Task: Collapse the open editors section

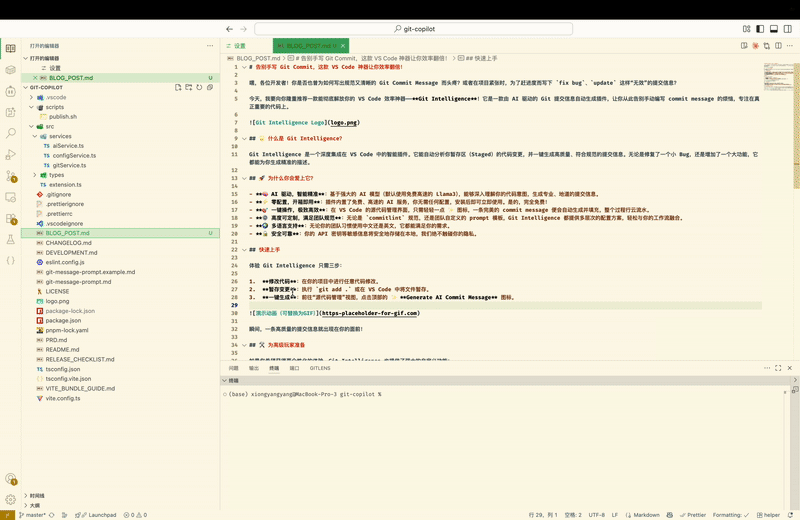Action: point(26,58)
